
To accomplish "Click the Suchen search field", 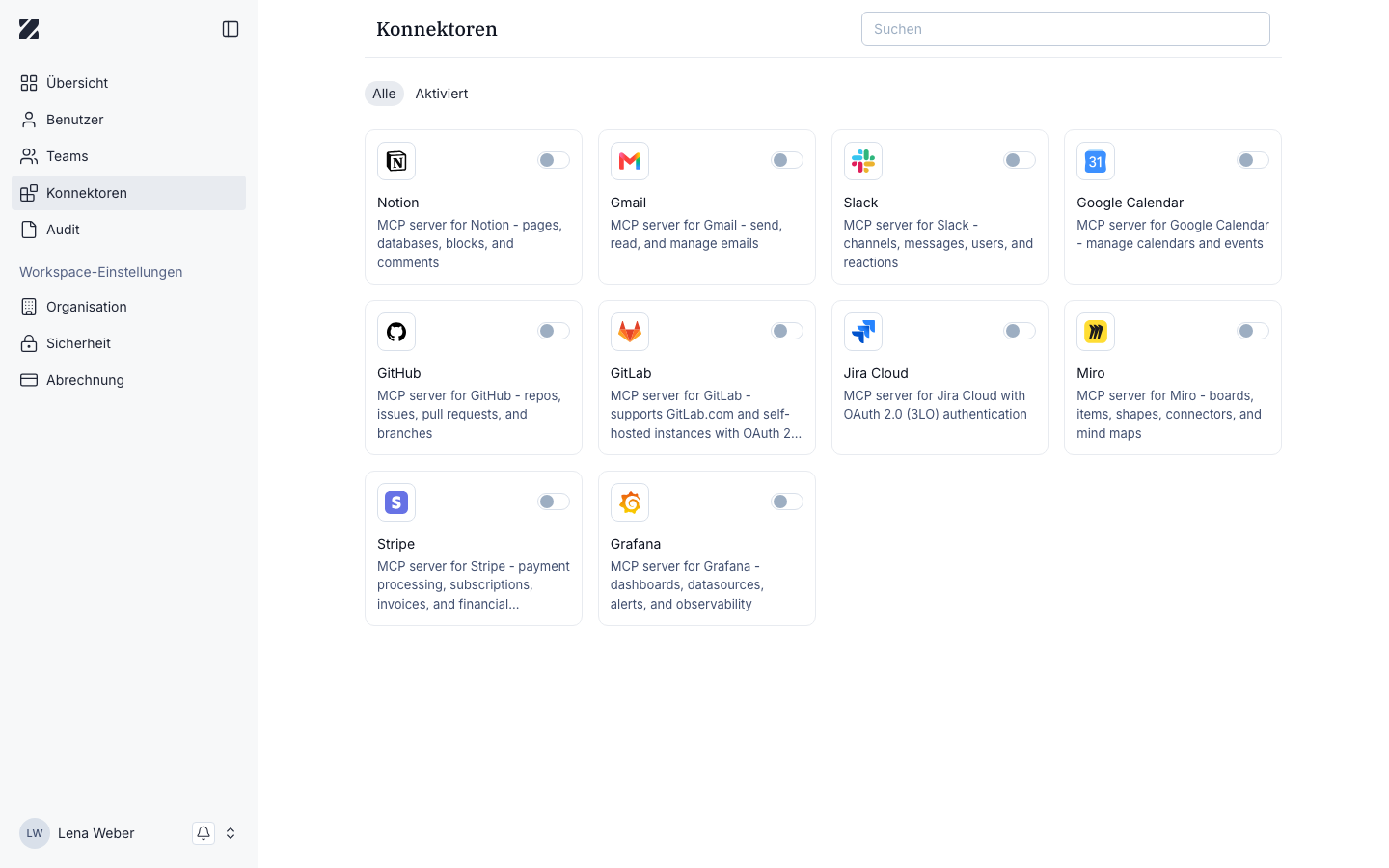I will point(1066,29).
